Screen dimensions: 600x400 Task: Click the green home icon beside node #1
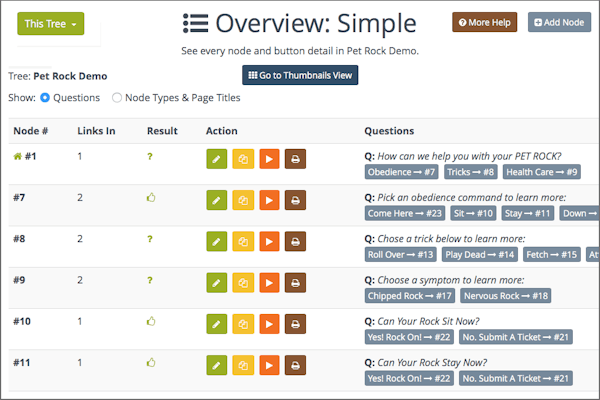click(x=18, y=156)
